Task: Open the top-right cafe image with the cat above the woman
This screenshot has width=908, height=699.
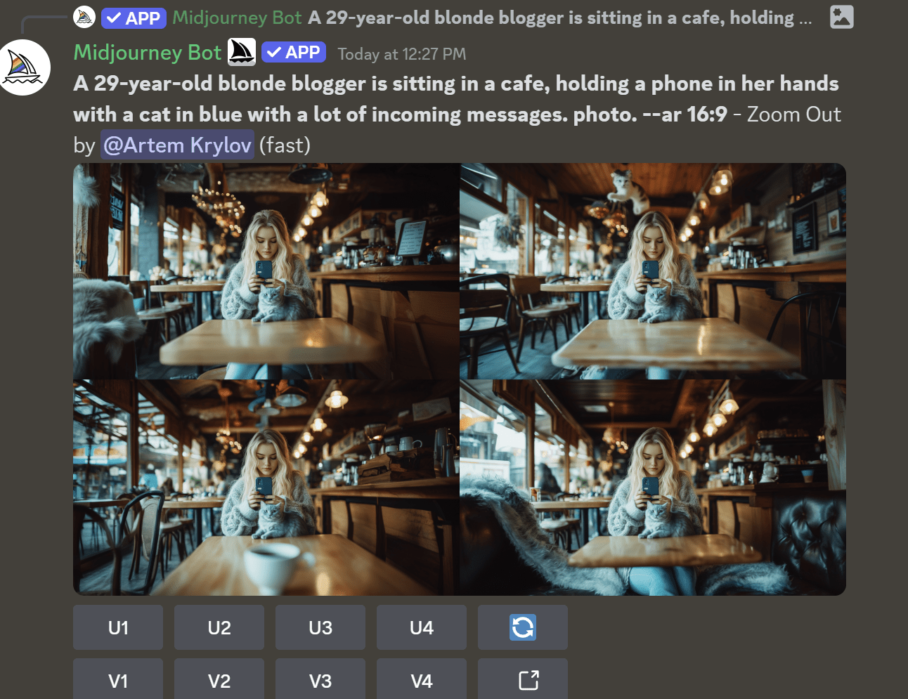Action: (x=653, y=271)
